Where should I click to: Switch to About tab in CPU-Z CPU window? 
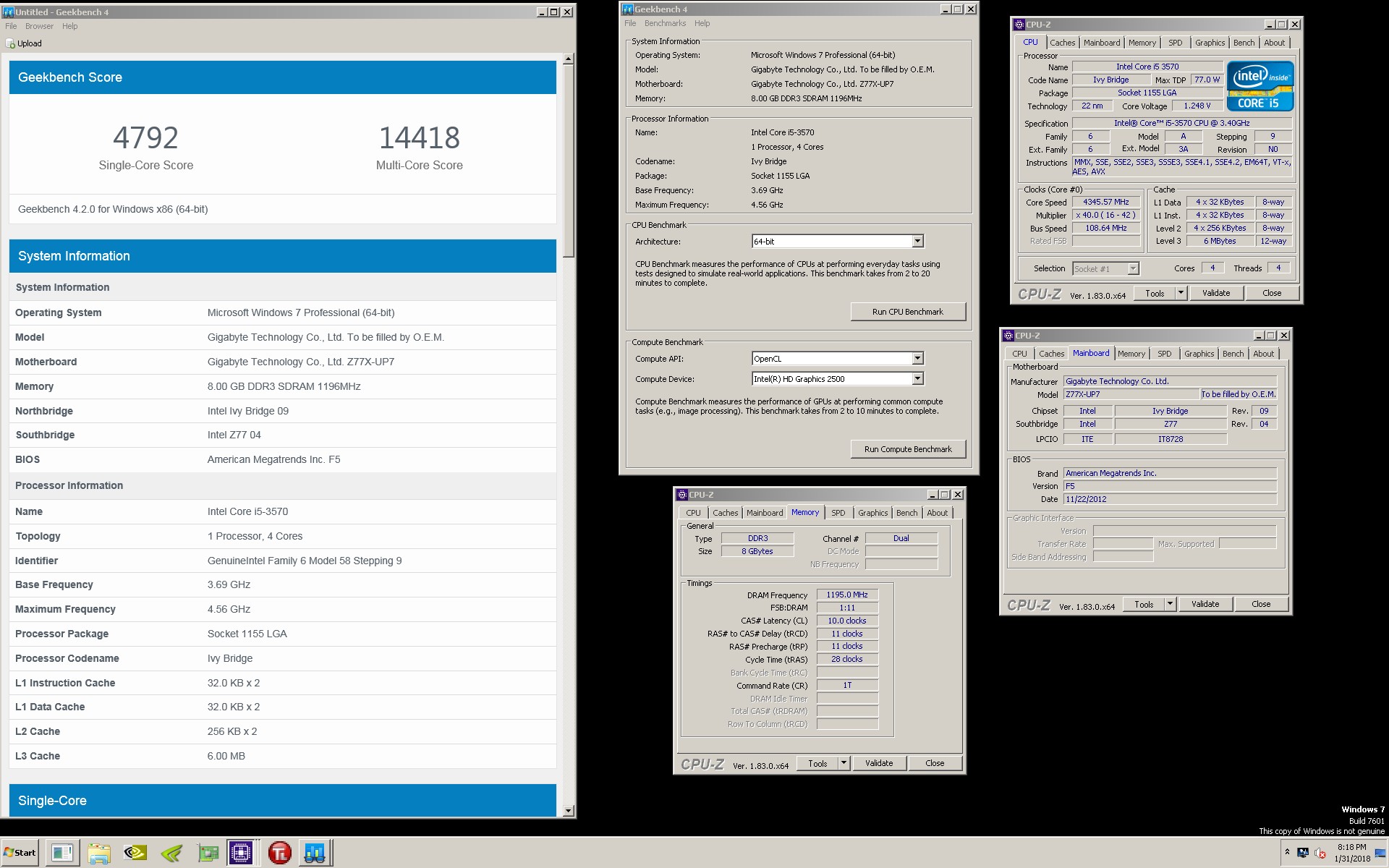pos(1274,43)
